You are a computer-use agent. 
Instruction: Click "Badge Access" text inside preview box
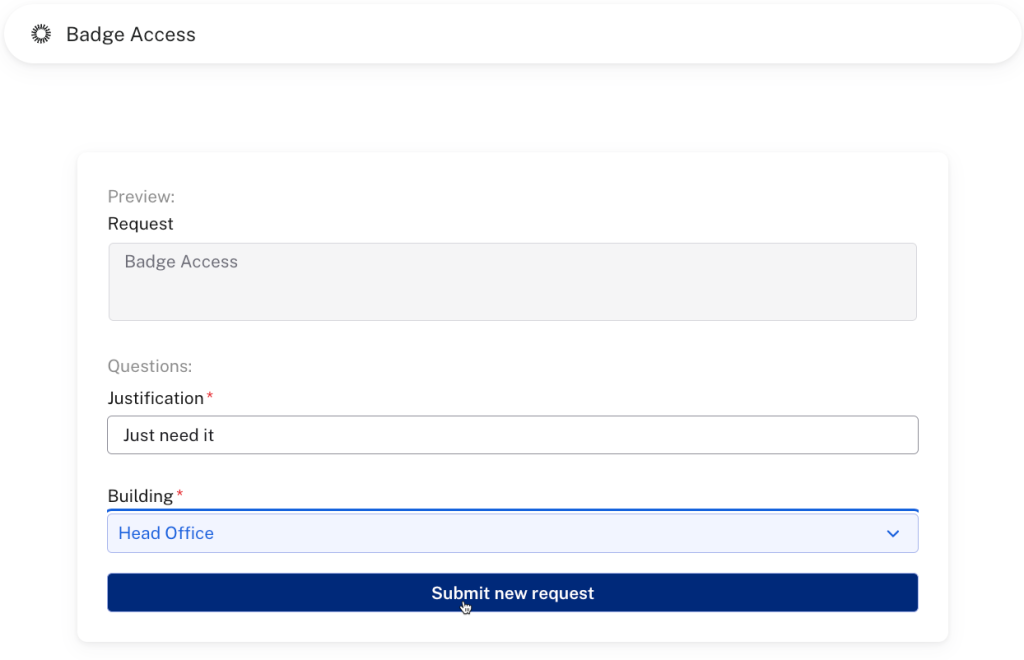pyautogui.click(x=181, y=262)
